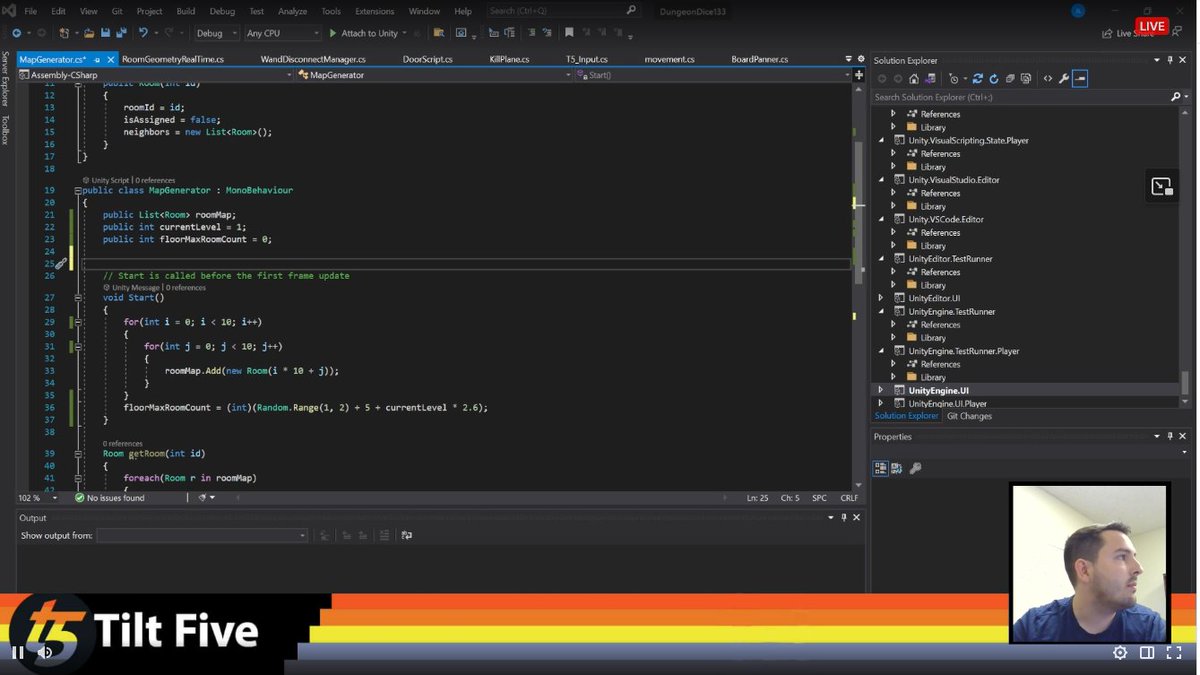Click No issues found status indicator
This screenshot has height=675, width=1200.
109,497
